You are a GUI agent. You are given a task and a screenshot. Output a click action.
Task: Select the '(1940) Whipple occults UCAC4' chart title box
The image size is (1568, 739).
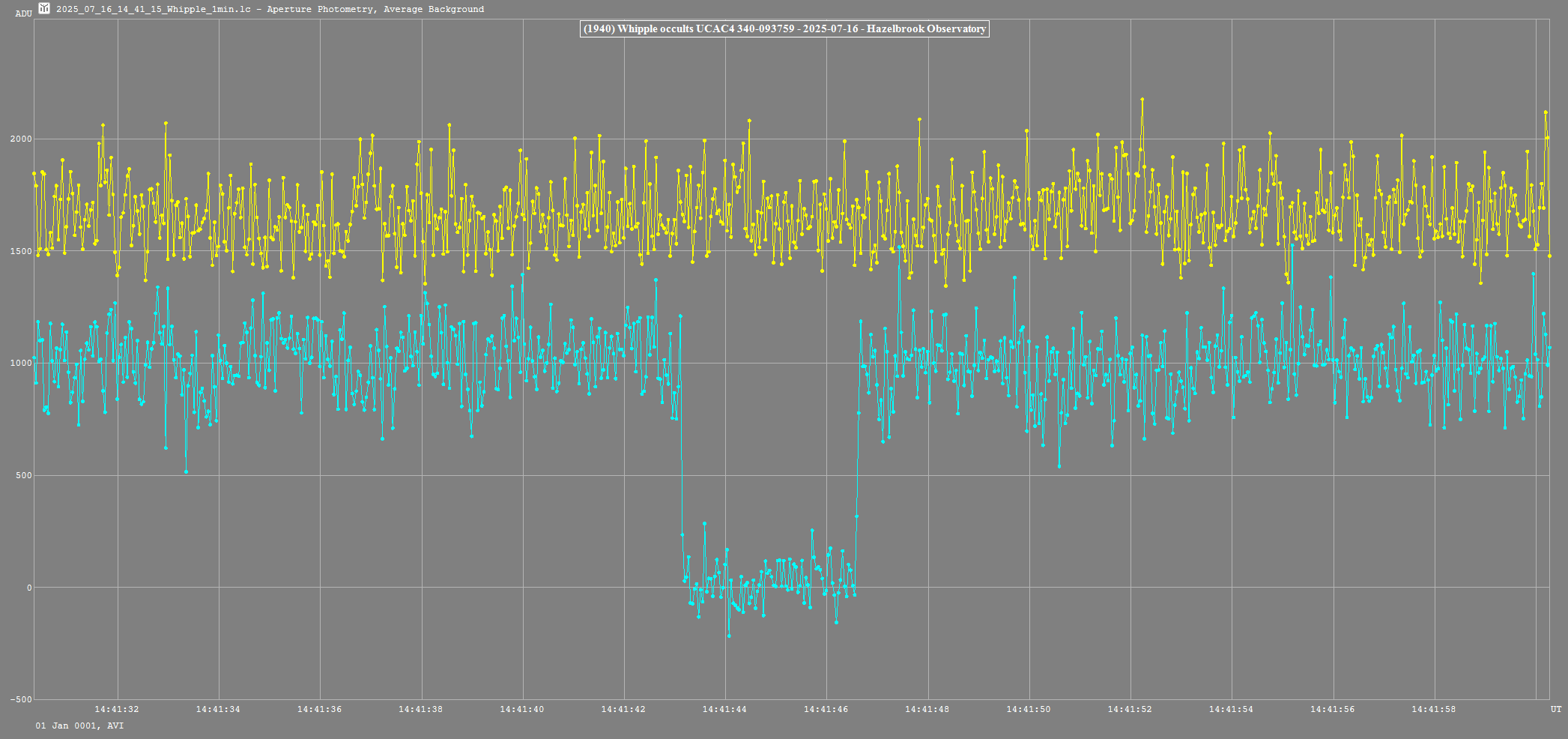784,29
